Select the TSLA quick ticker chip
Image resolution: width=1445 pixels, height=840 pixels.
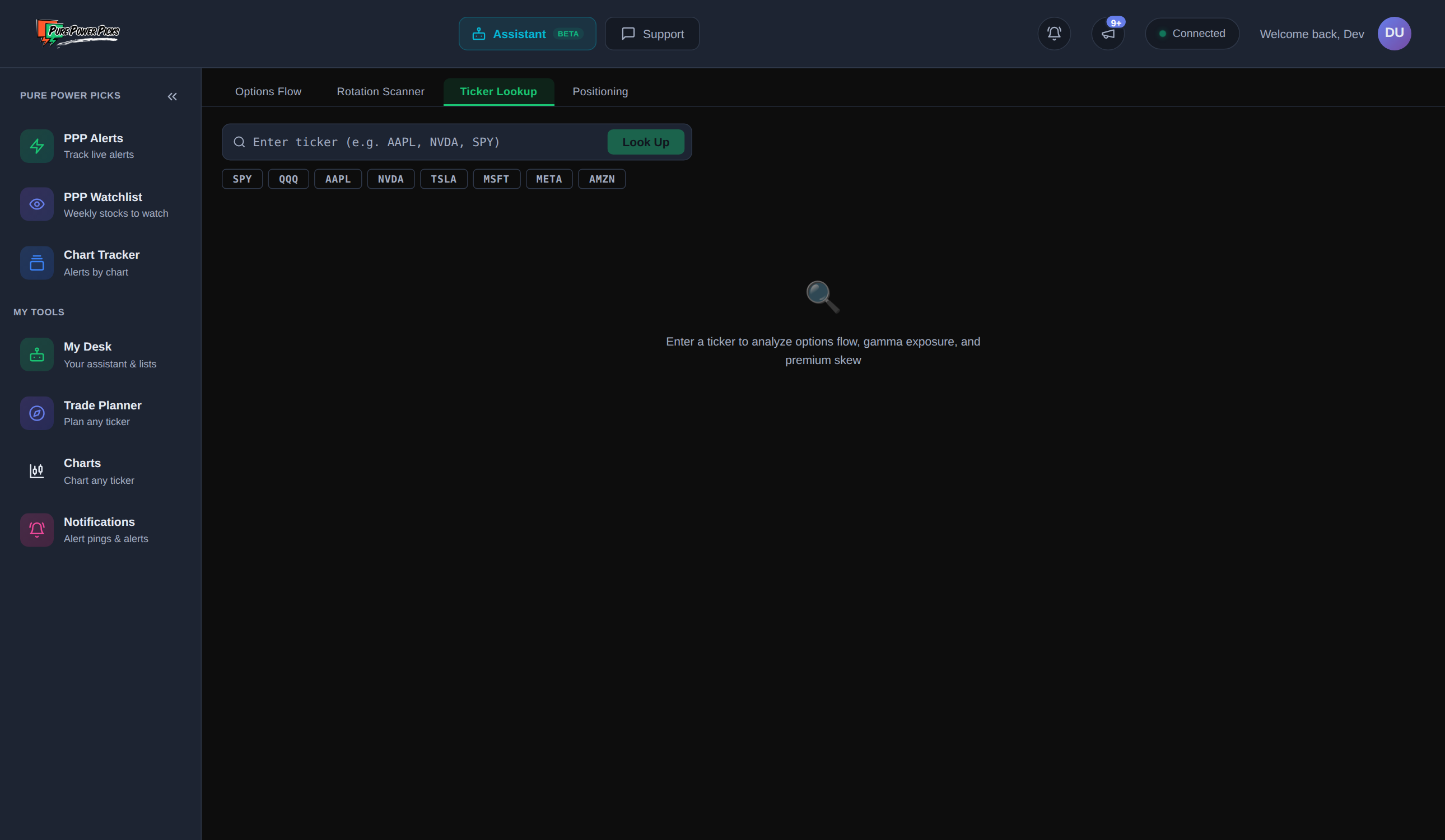tap(444, 179)
